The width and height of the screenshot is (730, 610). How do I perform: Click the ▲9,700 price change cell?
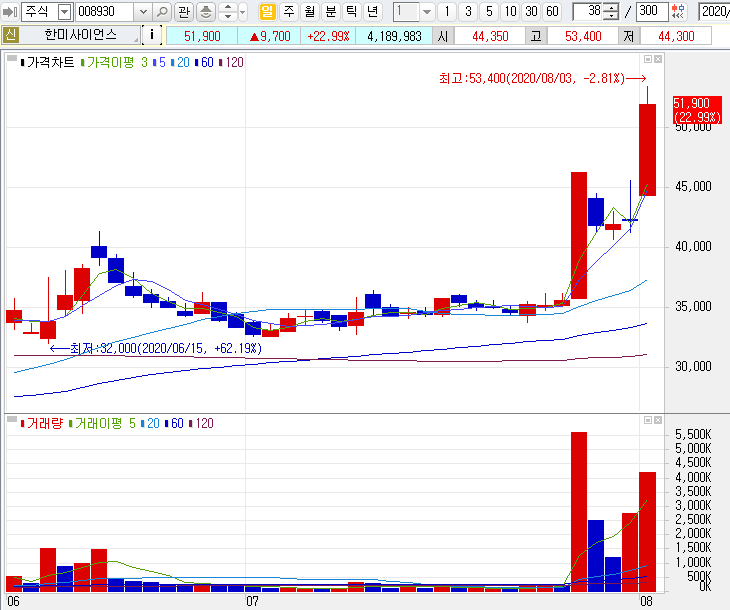270,36
